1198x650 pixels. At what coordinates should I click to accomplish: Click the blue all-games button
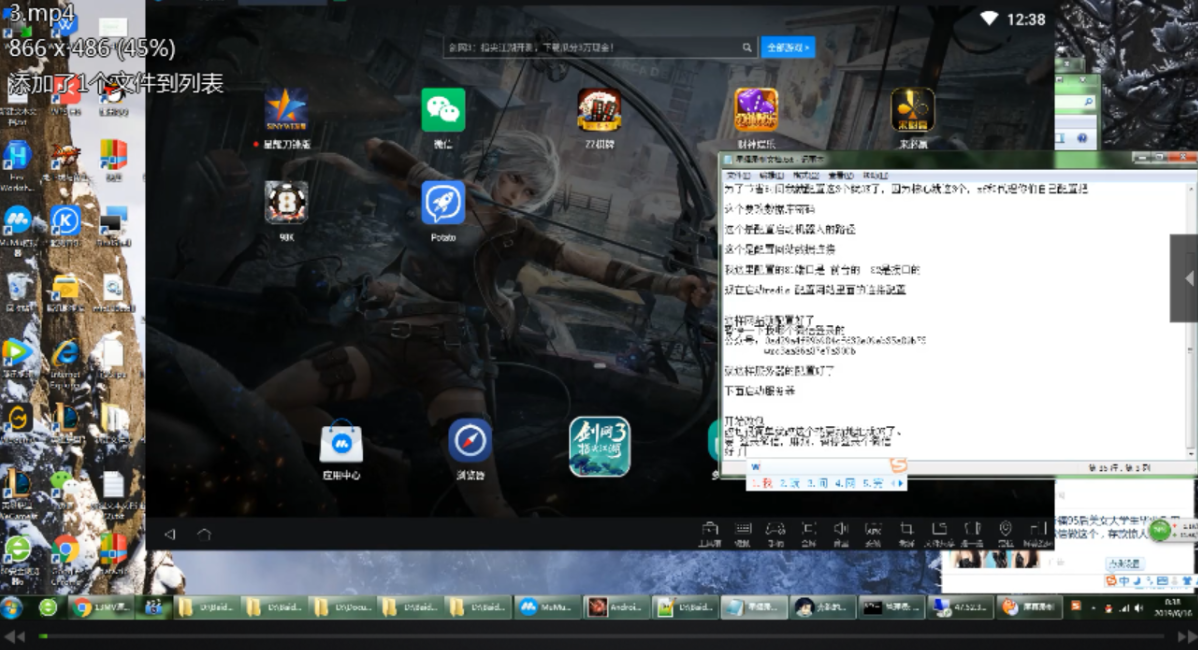(x=788, y=47)
